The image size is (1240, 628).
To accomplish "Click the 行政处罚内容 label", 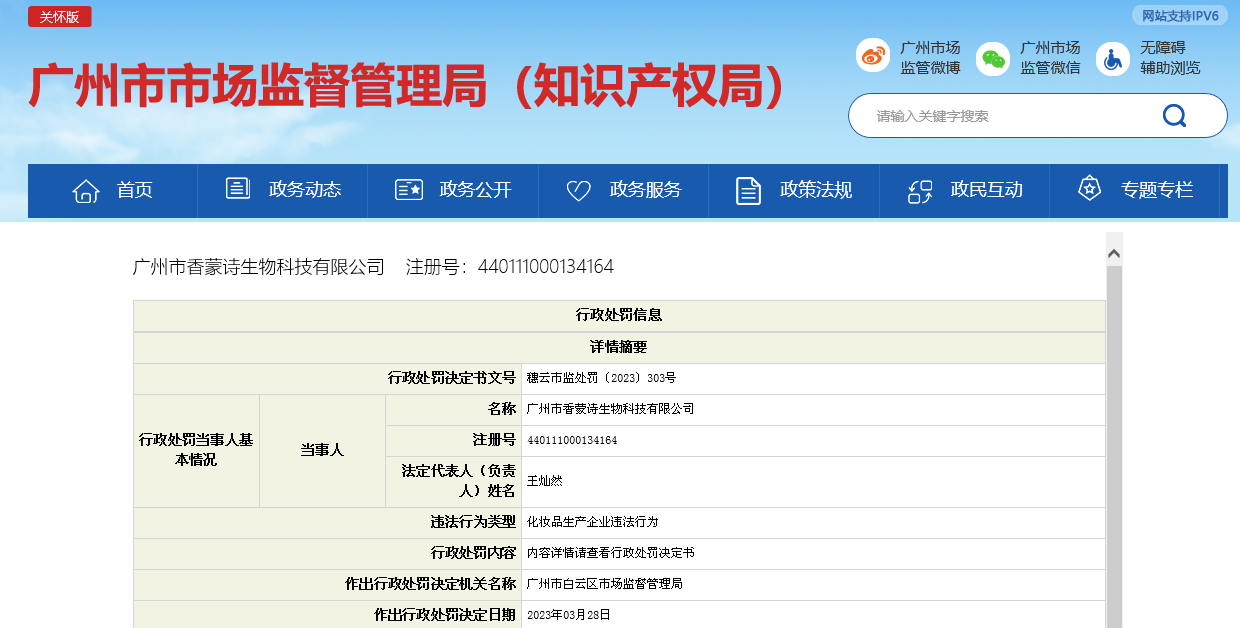I will click(x=474, y=553).
